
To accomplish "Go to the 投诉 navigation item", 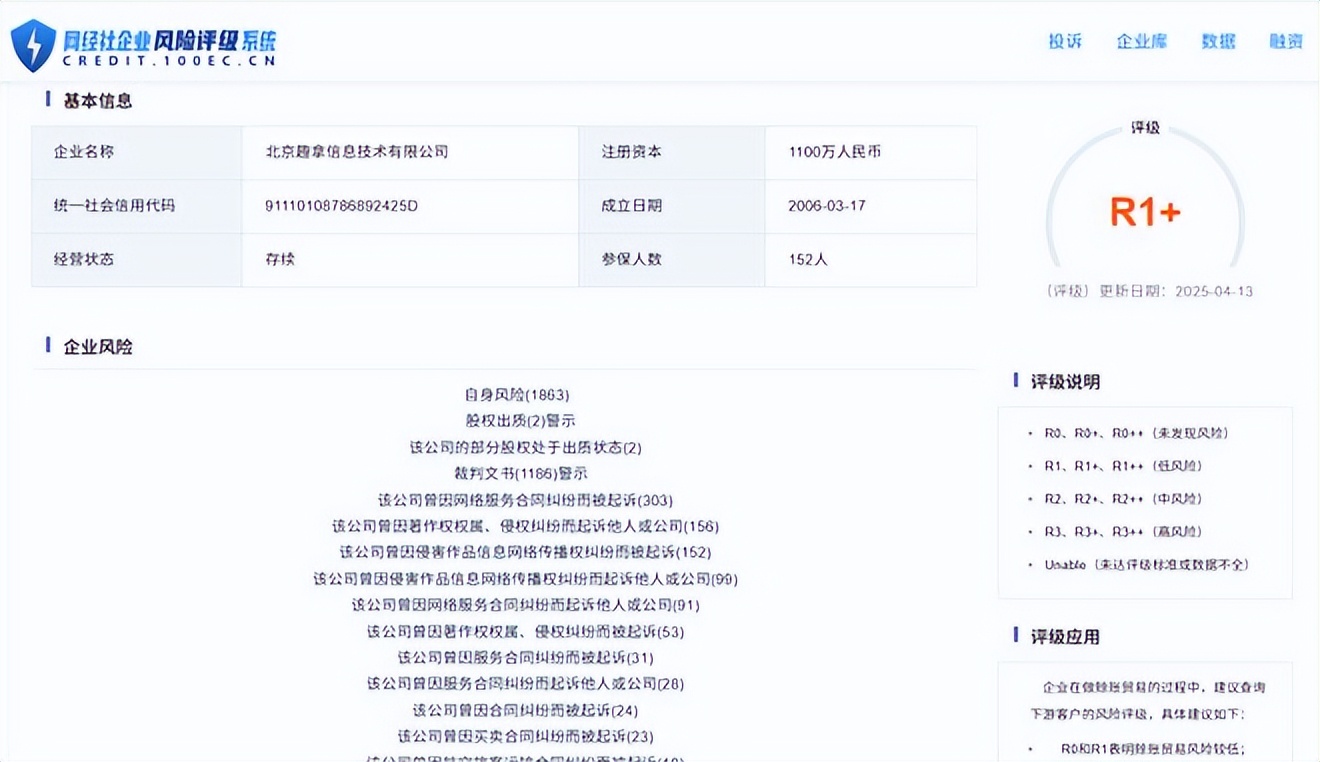I will 1065,41.
